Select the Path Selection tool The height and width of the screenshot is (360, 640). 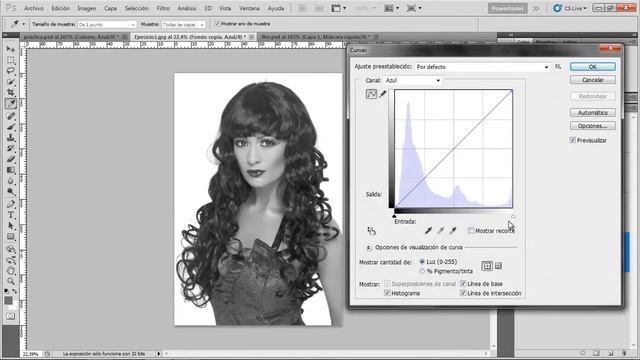(11, 226)
